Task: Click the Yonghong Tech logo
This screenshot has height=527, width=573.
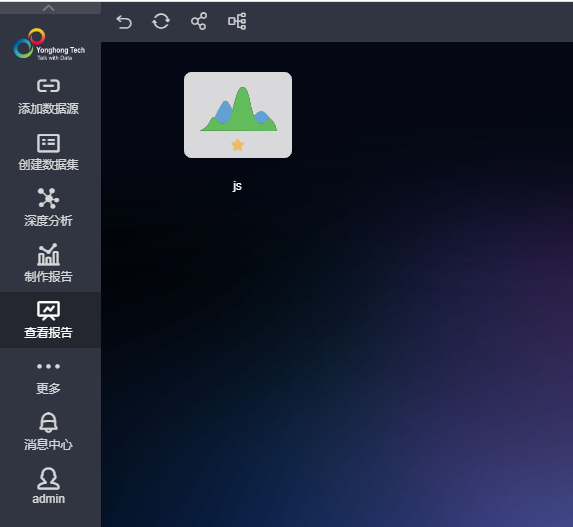Action: point(49,44)
